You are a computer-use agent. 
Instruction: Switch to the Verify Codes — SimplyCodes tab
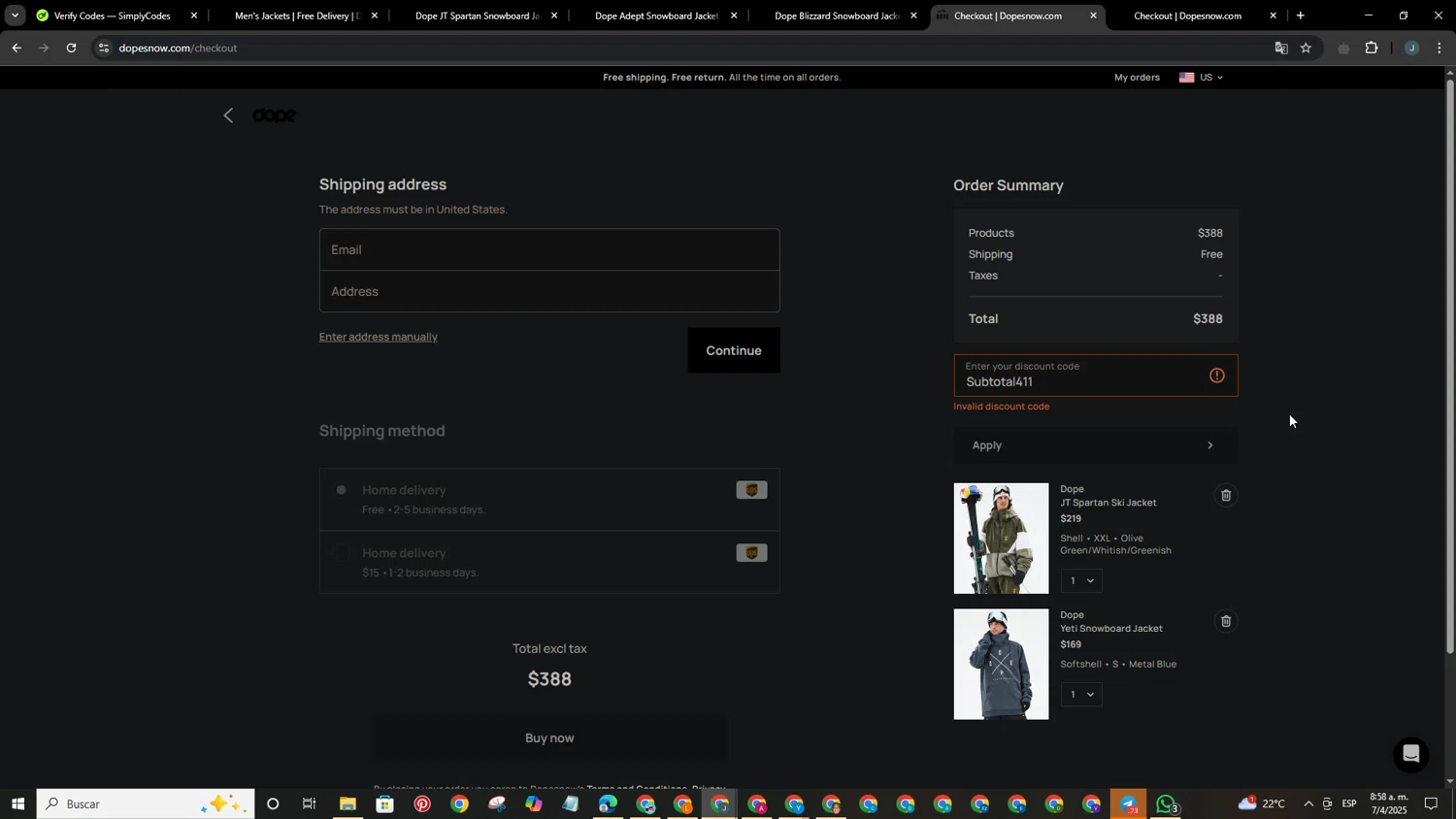point(113,16)
